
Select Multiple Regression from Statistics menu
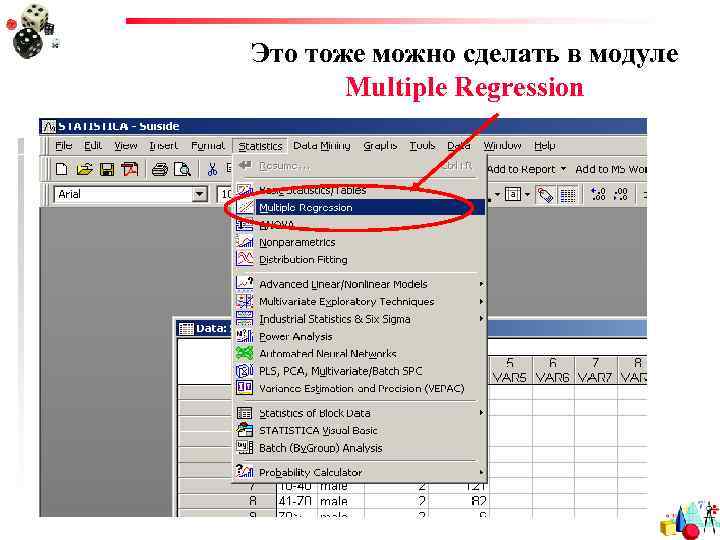point(360,208)
